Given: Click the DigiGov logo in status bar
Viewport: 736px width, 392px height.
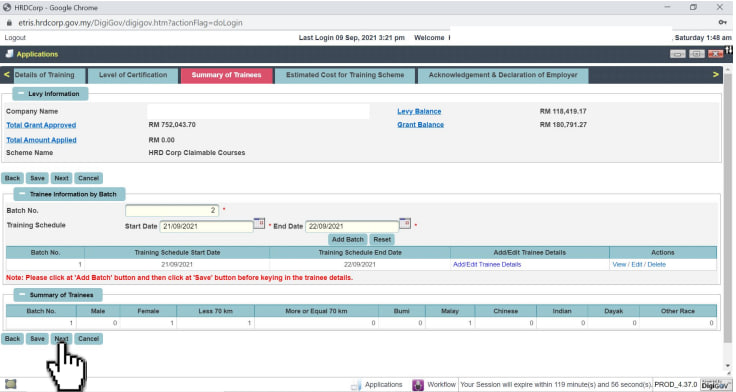Looking at the screenshot, I should 715,384.
